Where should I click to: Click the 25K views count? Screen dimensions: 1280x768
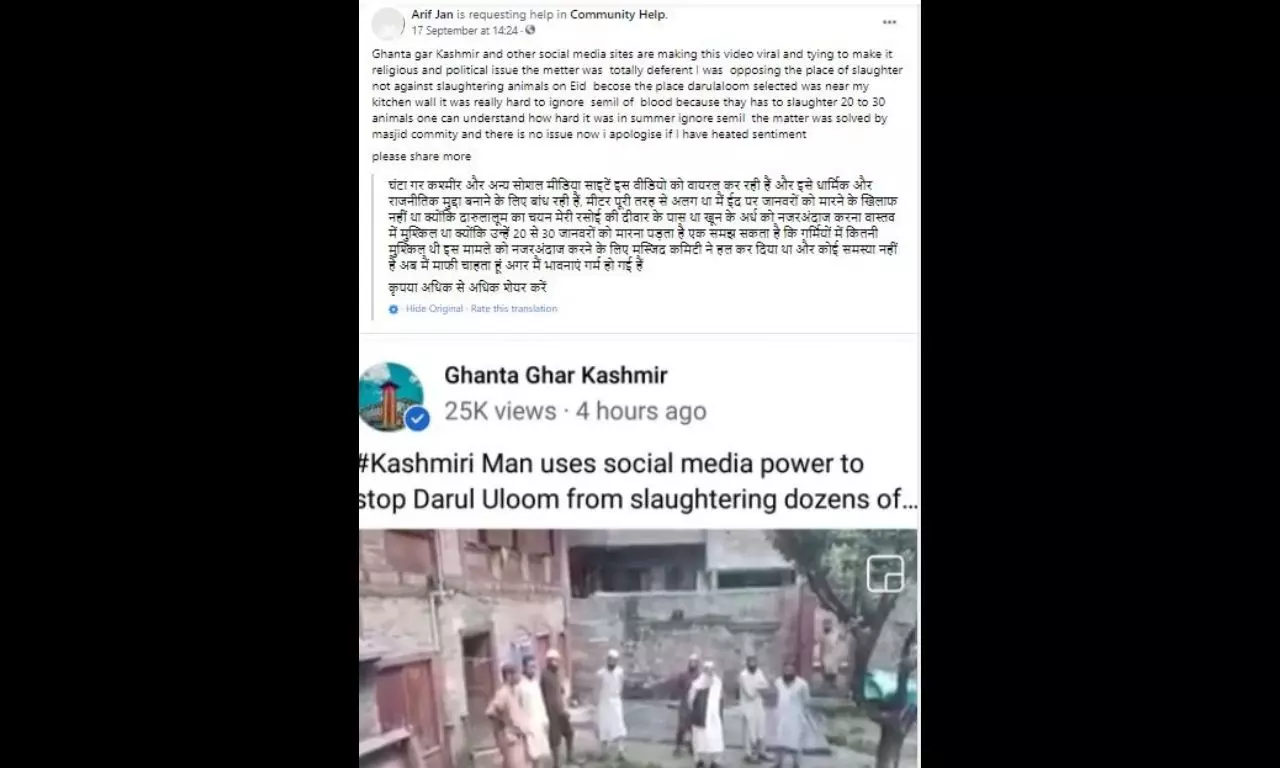[x=500, y=411]
